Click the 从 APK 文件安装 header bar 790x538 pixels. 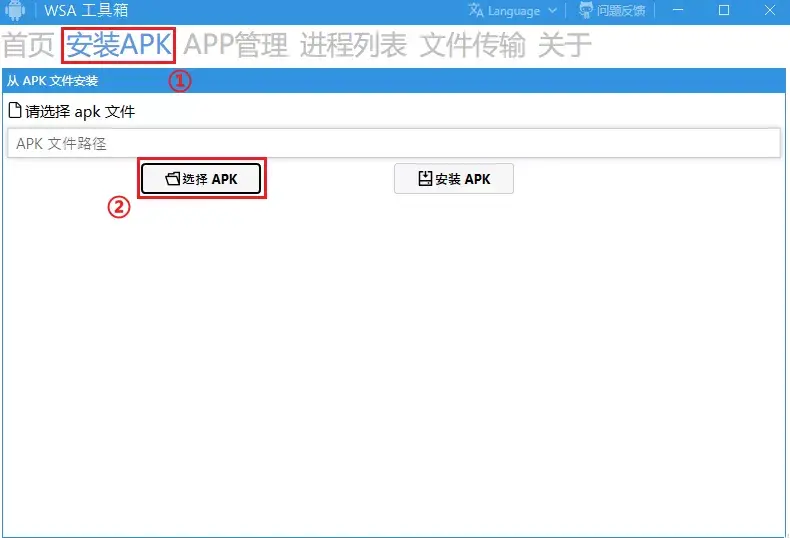pyautogui.click(x=393, y=81)
